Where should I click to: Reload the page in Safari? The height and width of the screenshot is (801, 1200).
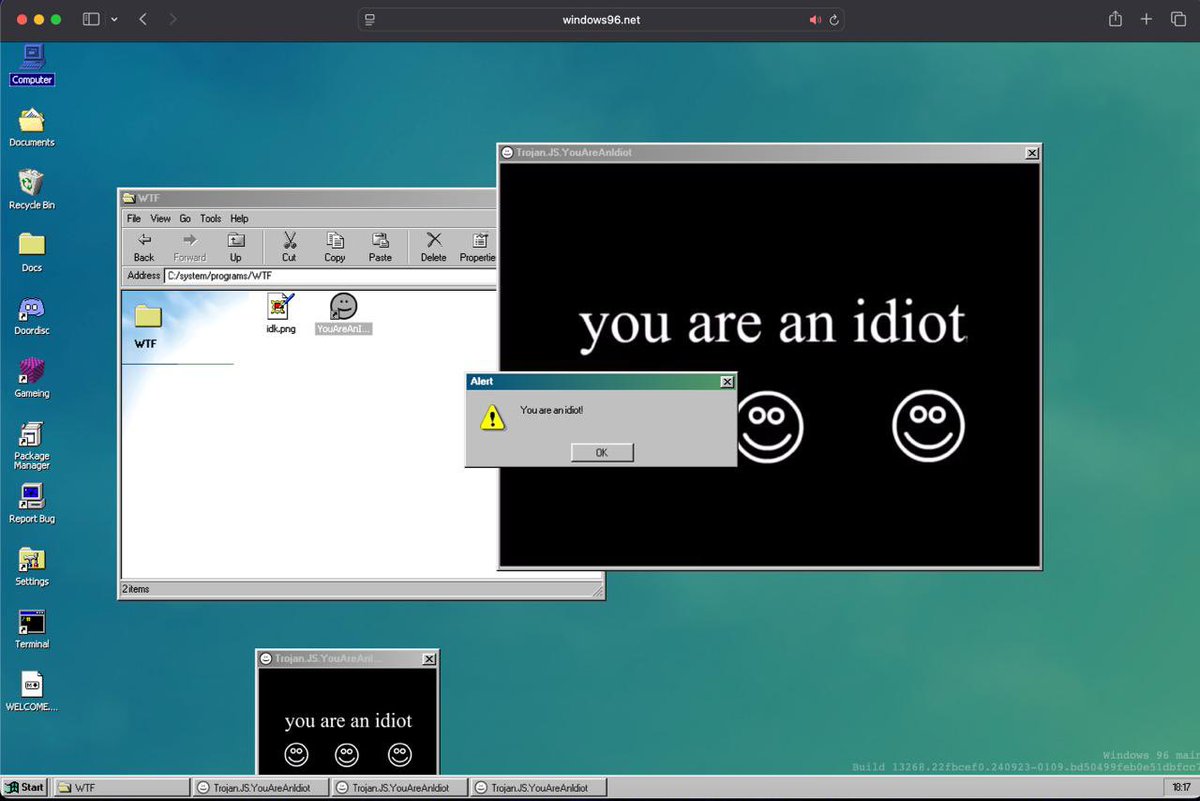(834, 20)
